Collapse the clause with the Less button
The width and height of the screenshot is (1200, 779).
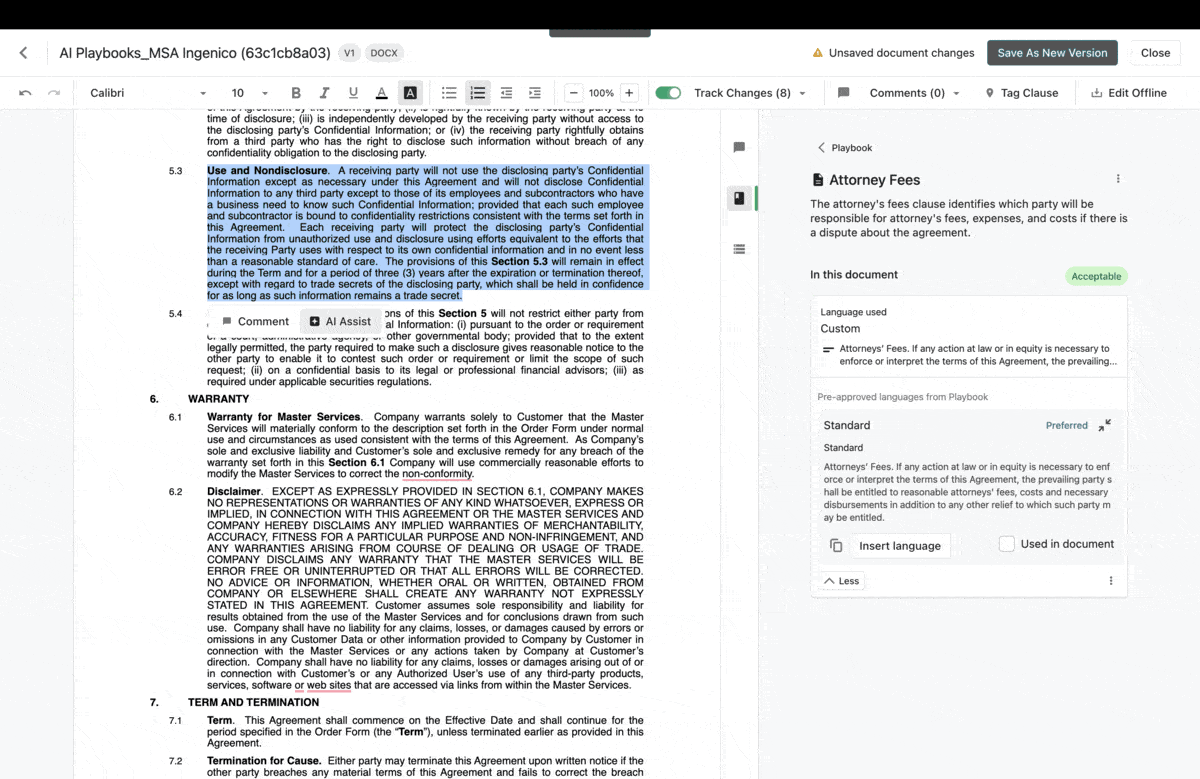point(841,581)
